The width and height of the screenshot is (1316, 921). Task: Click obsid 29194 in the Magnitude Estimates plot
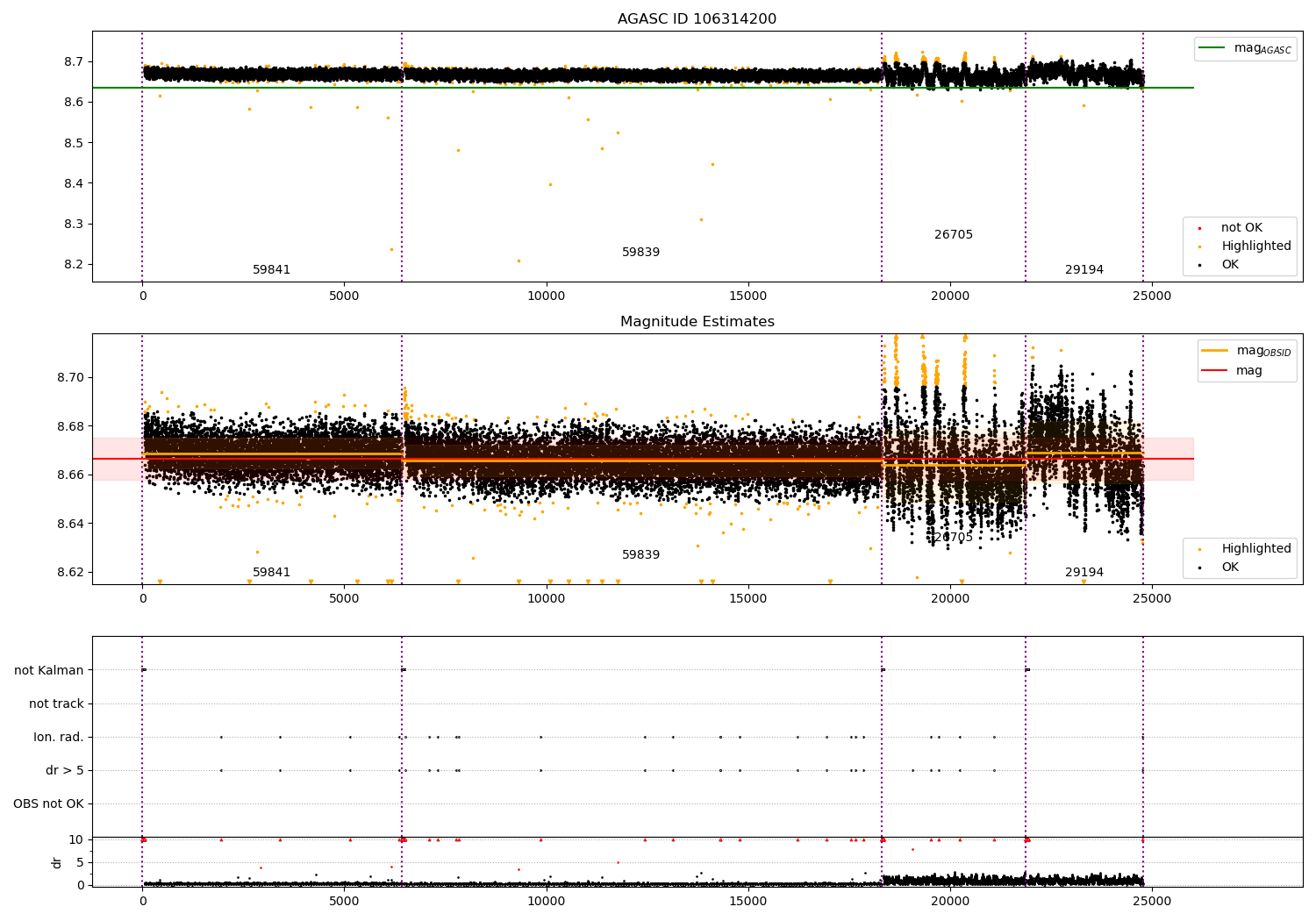tap(1084, 573)
